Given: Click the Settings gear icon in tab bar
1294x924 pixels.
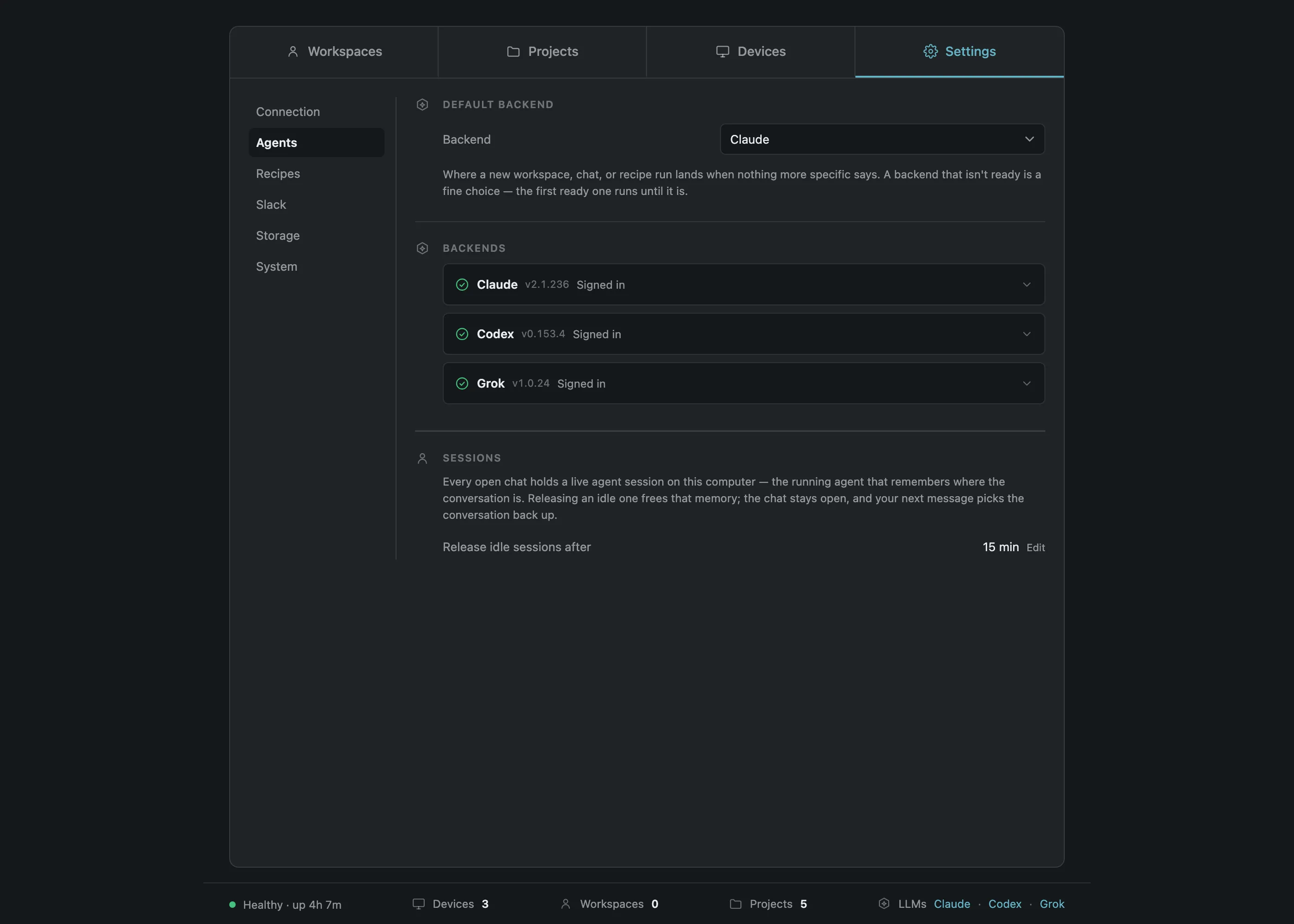Looking at the screenshot, I should click(930, 52).
